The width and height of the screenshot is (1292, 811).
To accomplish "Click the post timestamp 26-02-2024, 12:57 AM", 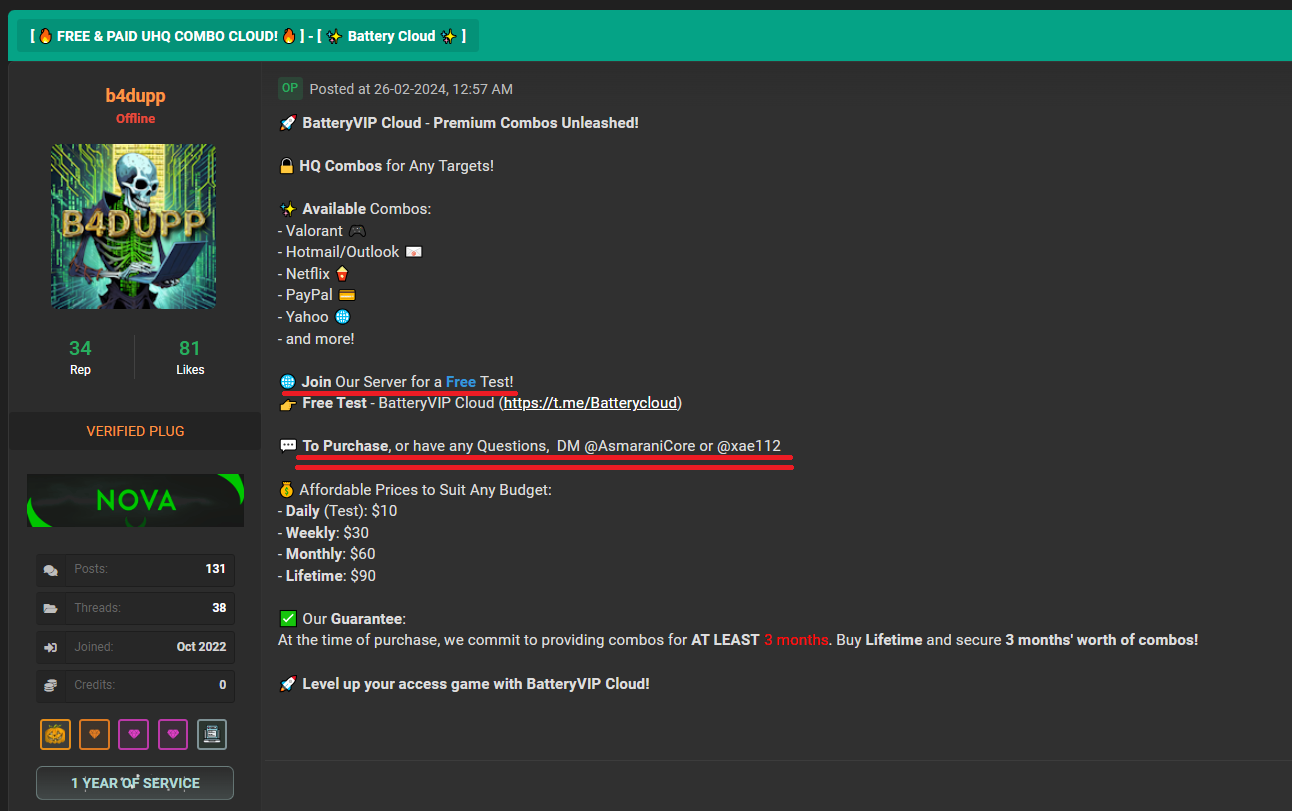I will 443,89.
